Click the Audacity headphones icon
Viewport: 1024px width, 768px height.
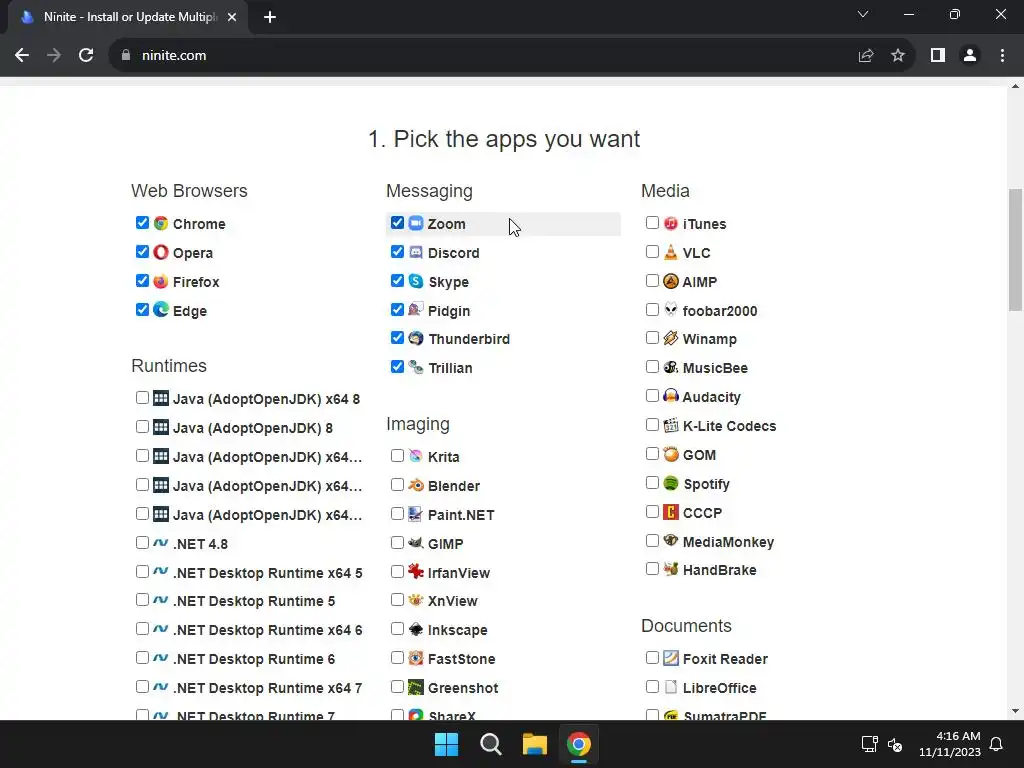pyautogui.click(x=671, y=396)
